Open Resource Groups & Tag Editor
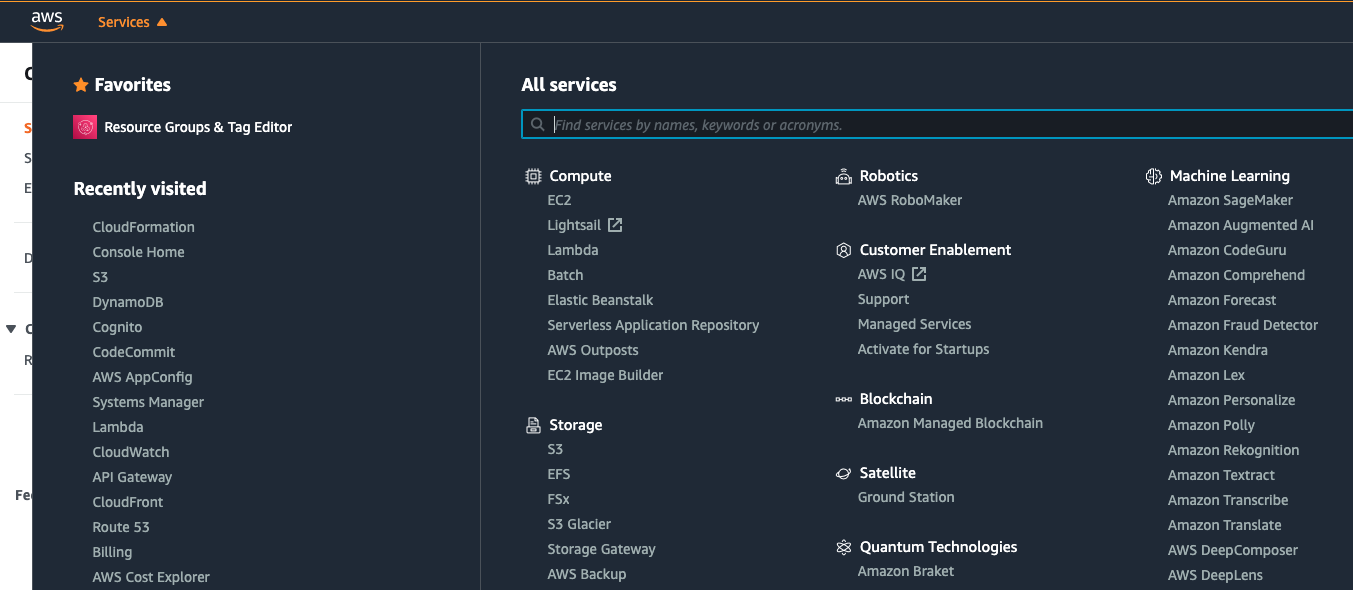The width and height of the screenshot is (1353, 590). (x=198, y=127)
